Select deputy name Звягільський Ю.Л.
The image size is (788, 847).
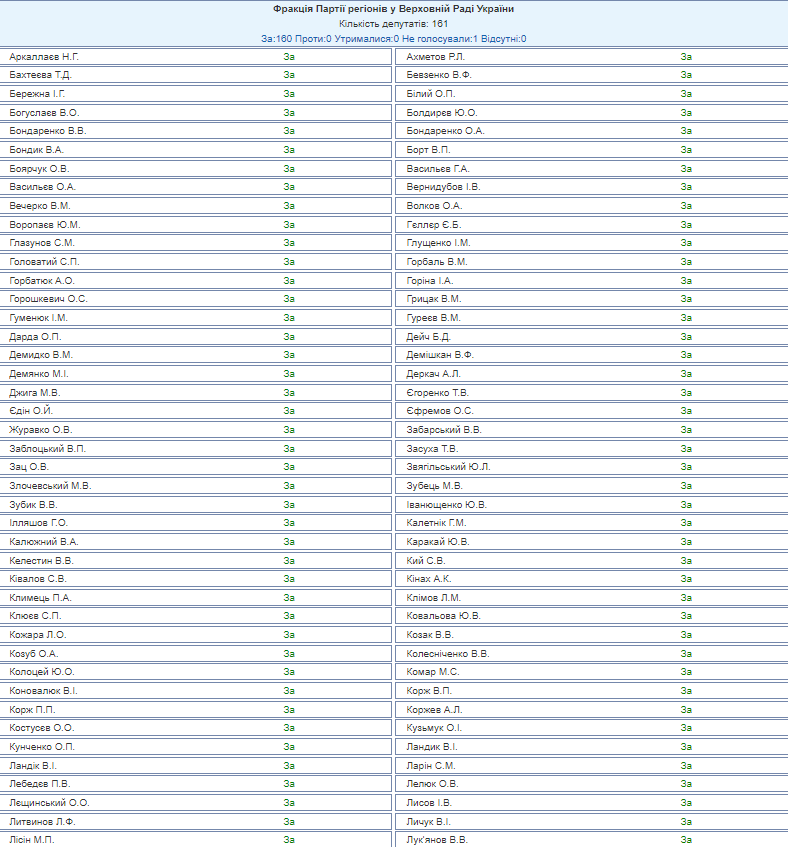pyautogui.click(x=449, y=467)
